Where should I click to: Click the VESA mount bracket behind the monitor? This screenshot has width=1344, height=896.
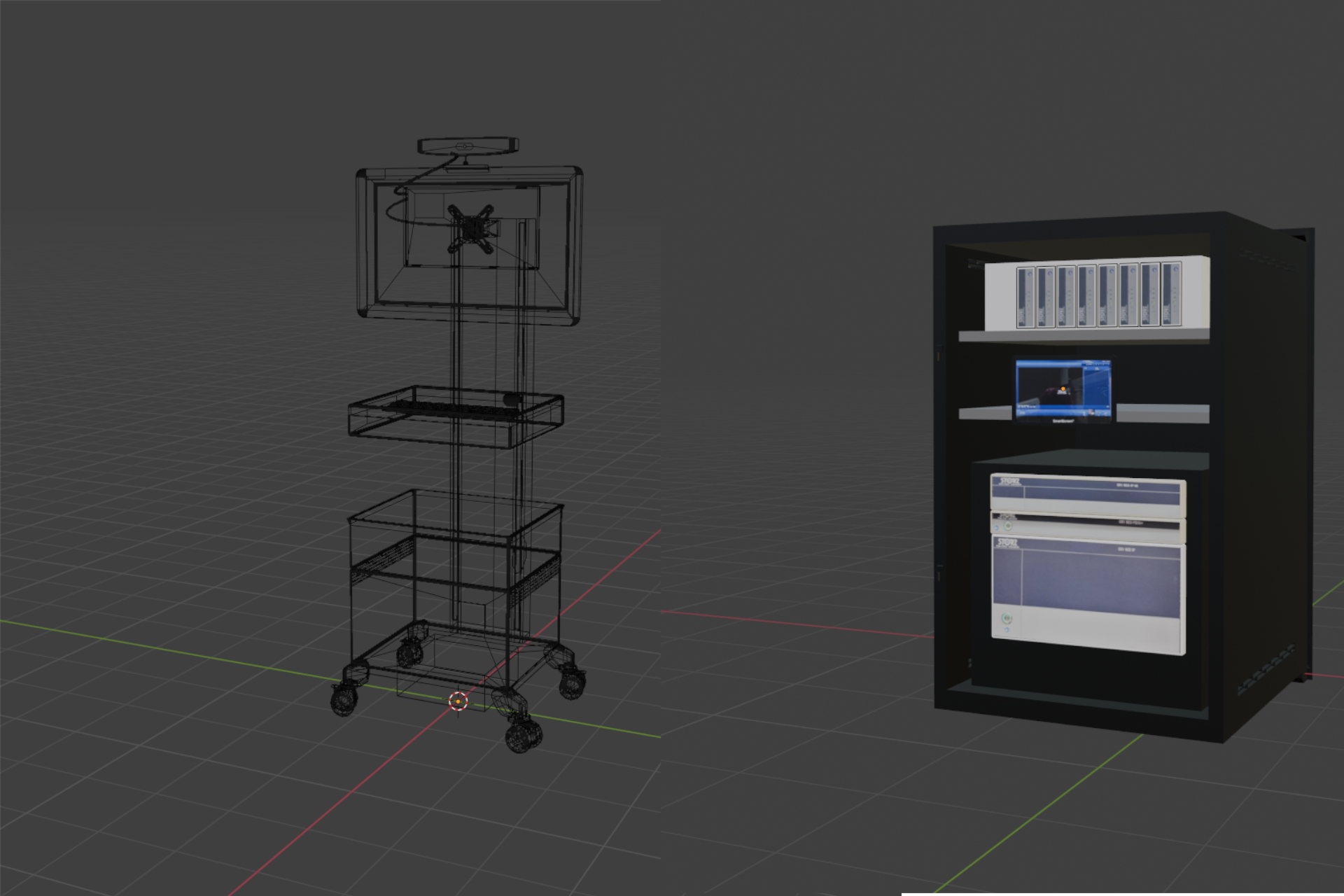(x=472, y=227)
